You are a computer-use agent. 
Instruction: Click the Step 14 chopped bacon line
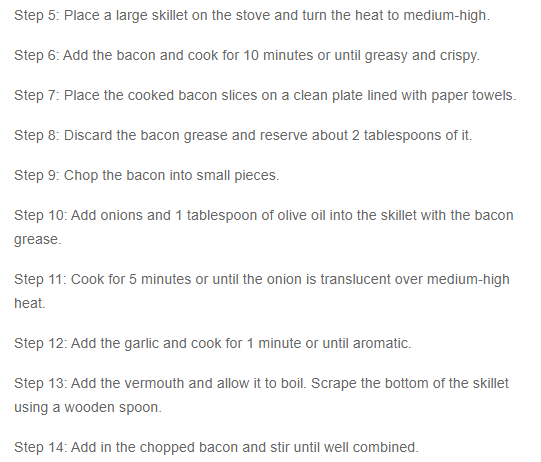point(216,448)
